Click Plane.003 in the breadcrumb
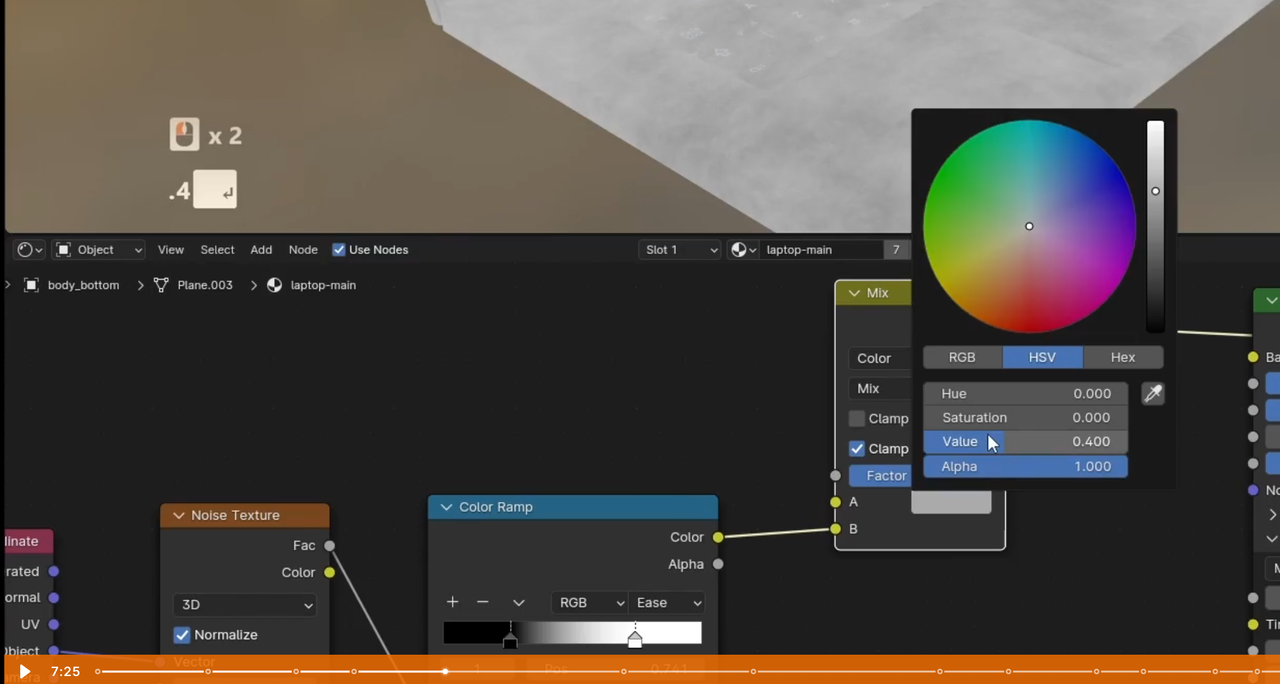Viewport: 1280px width, 684px height. tap(205, 285)
